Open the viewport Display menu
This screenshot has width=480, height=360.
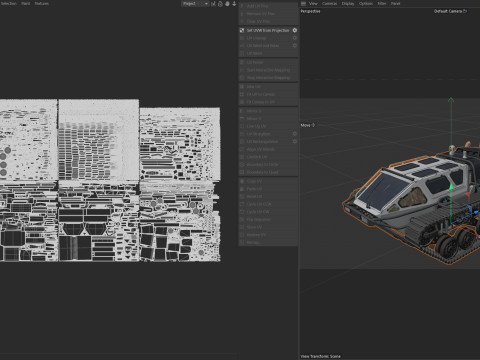[348, 3]
